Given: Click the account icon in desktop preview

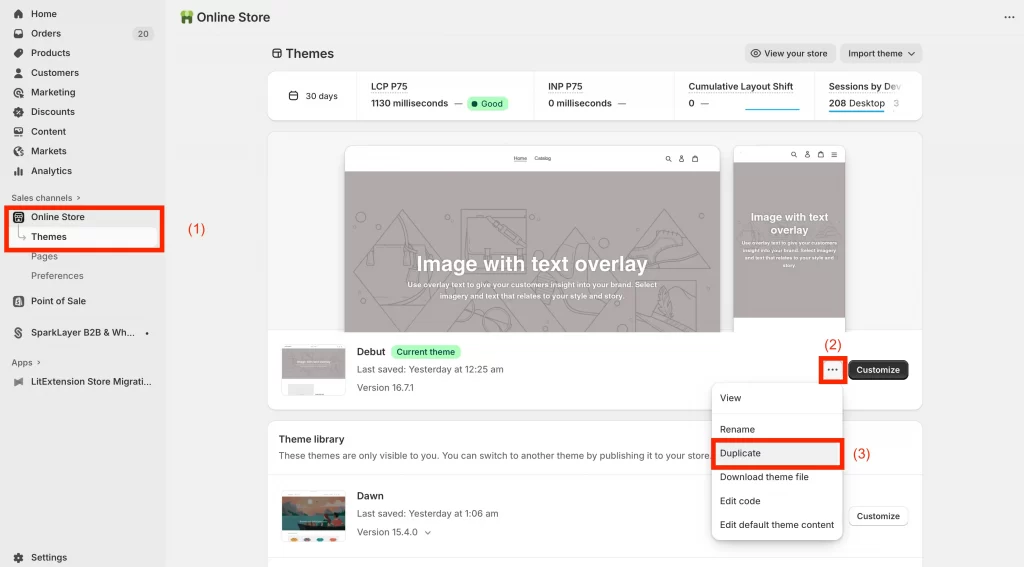Looking at the screenshot, I should 681,159.
